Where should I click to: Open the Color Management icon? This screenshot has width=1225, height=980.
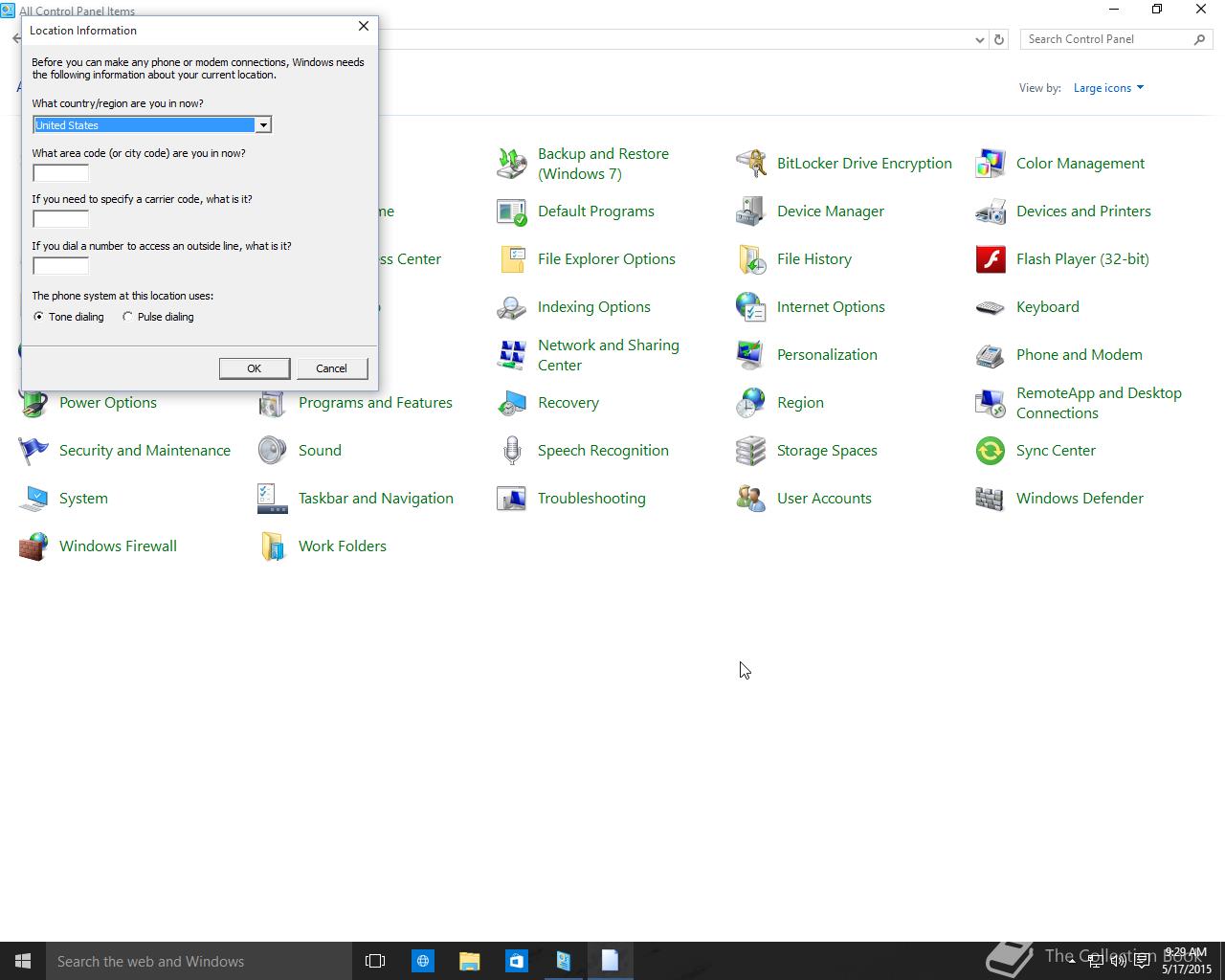(991, 164)
